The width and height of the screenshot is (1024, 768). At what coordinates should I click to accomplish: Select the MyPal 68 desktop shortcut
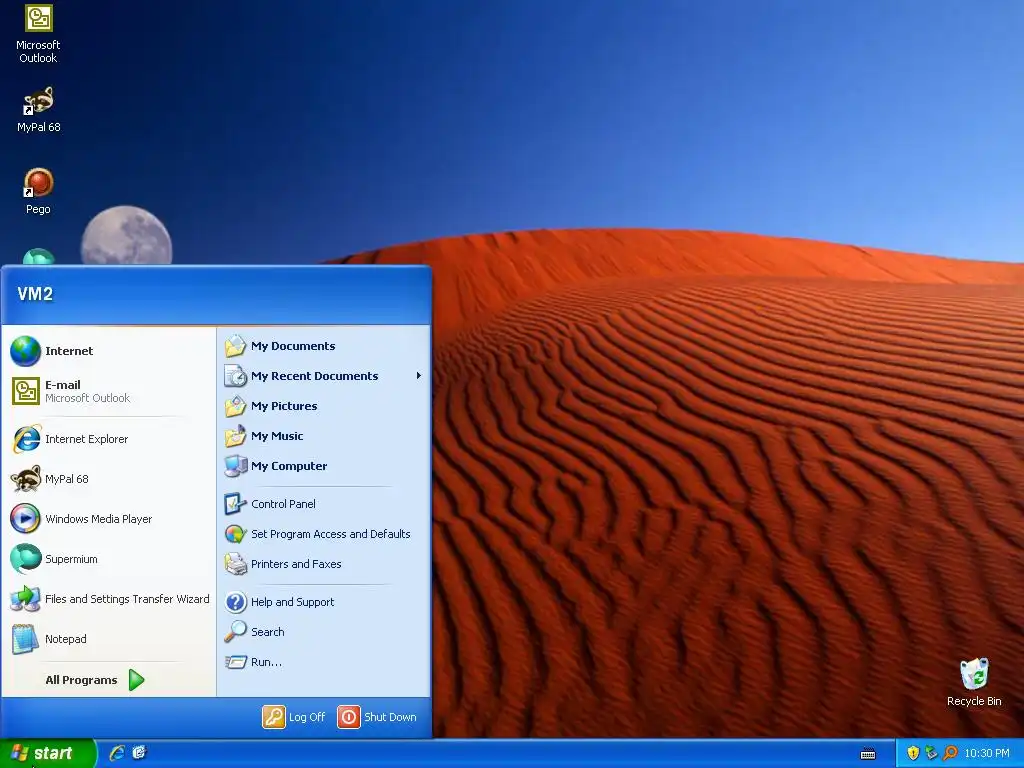tap(38, 110)
